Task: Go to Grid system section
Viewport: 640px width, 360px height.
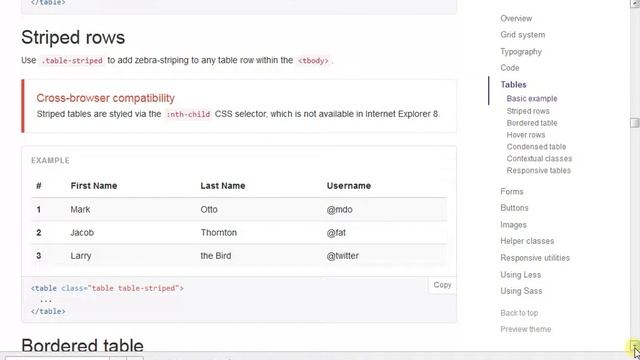Action: [522, 35]
